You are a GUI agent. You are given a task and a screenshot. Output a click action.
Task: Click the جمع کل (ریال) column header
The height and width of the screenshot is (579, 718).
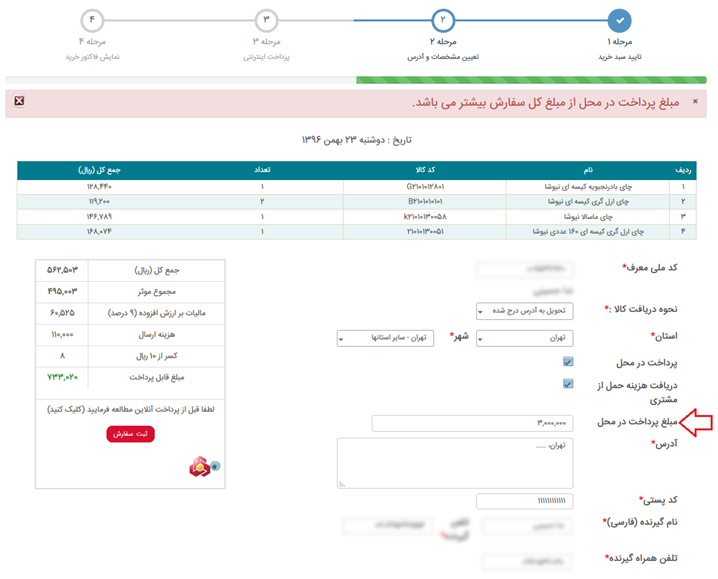[x=99, y=170]
